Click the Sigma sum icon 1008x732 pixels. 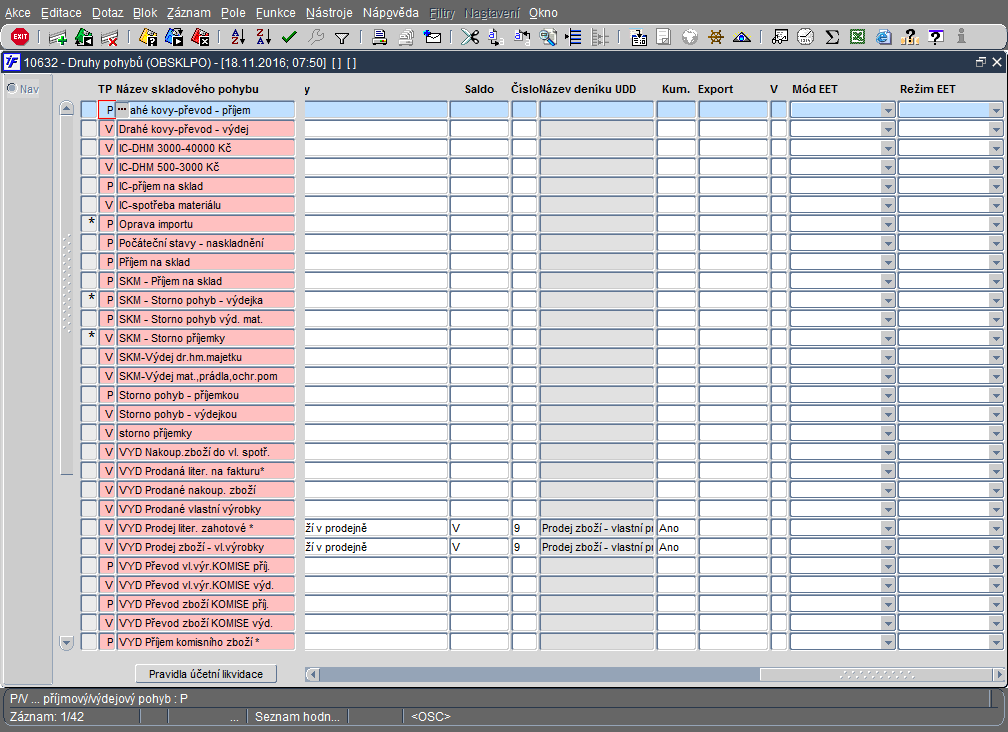pyautogui.click(x=832, y=37)
